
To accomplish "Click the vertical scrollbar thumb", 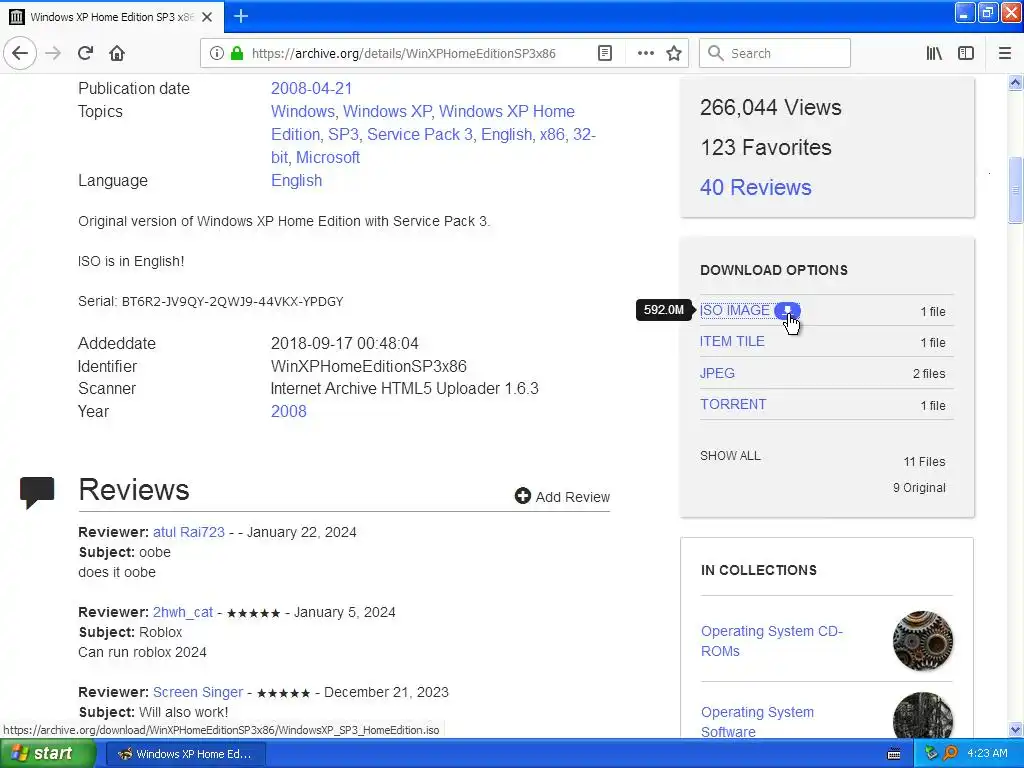I will pos(1015,190).
